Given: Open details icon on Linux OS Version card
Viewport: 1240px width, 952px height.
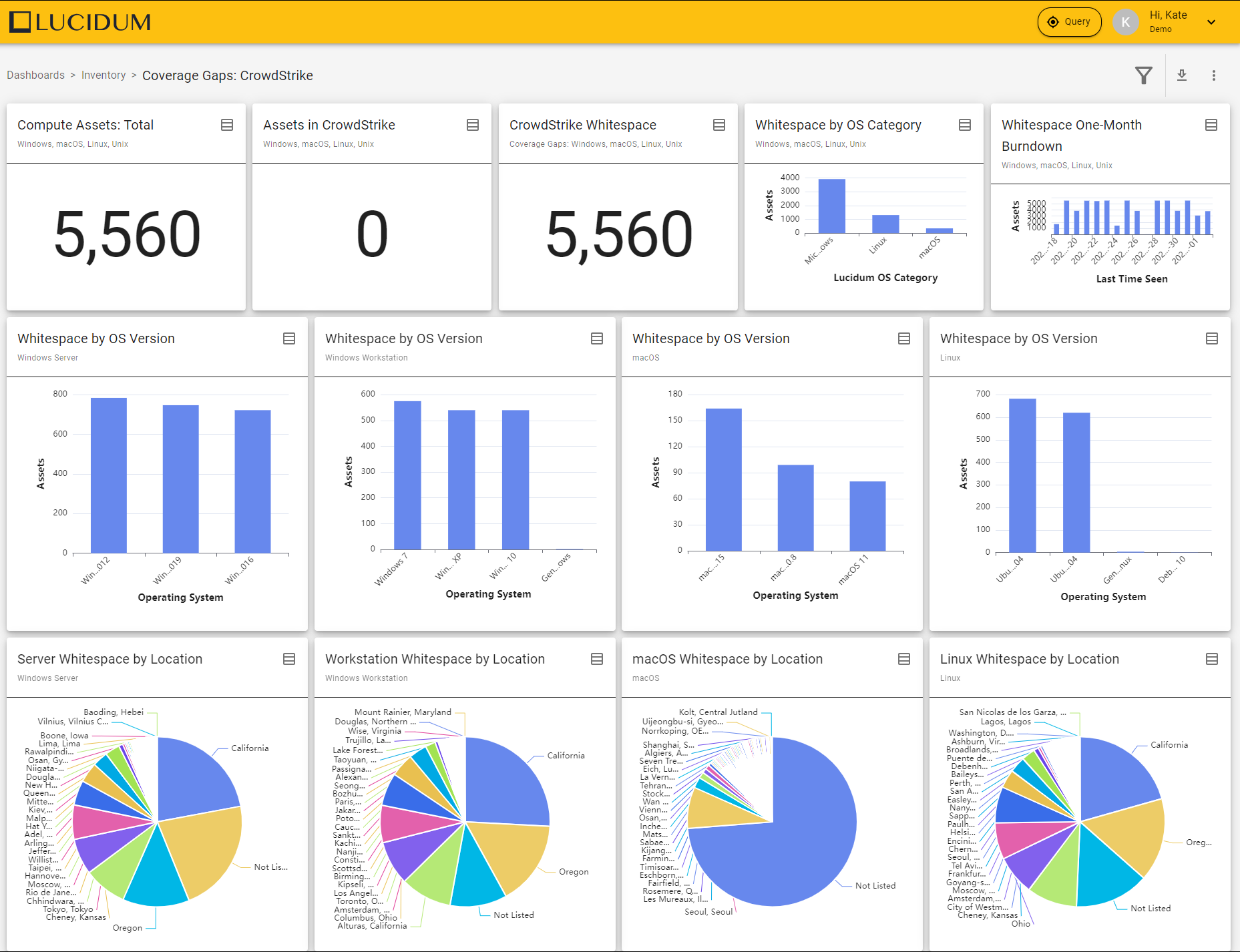Looking at the screenshot, I should (x=1212, y=338).
